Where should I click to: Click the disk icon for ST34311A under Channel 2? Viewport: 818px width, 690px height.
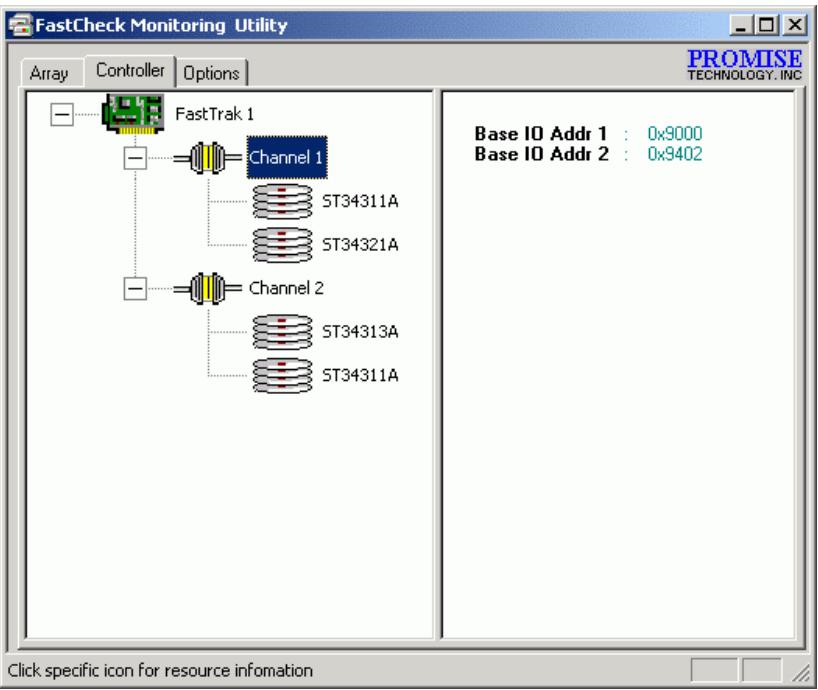click(x=282, y=376)
